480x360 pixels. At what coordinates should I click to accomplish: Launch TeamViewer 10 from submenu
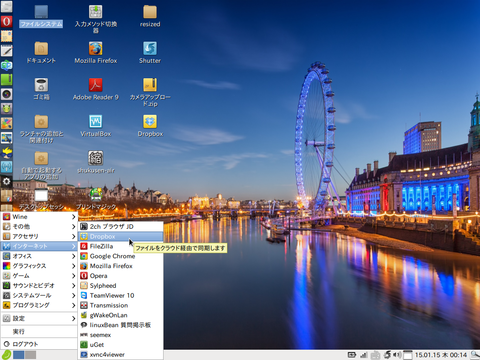click(x=121, y=295)
